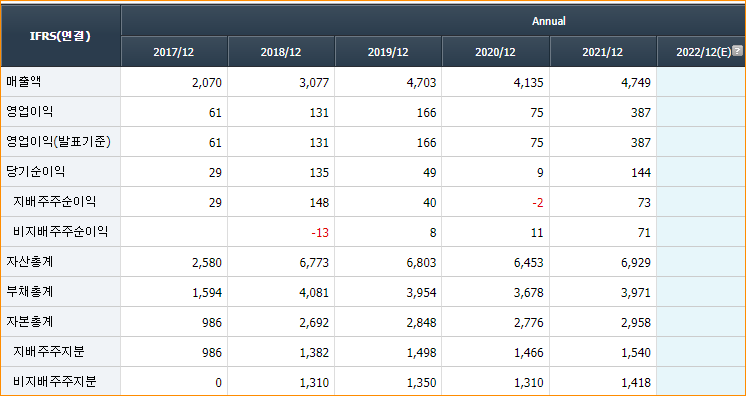
Task: Click 당기순이익 value 144 for 2021/12
Action: point(641,173)
